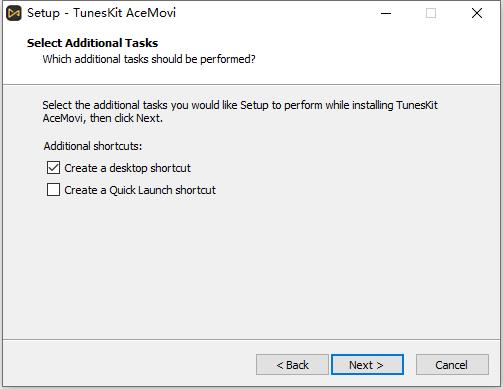Go to the previous step with Back
503x389 pixels.
tap(292, 365)
